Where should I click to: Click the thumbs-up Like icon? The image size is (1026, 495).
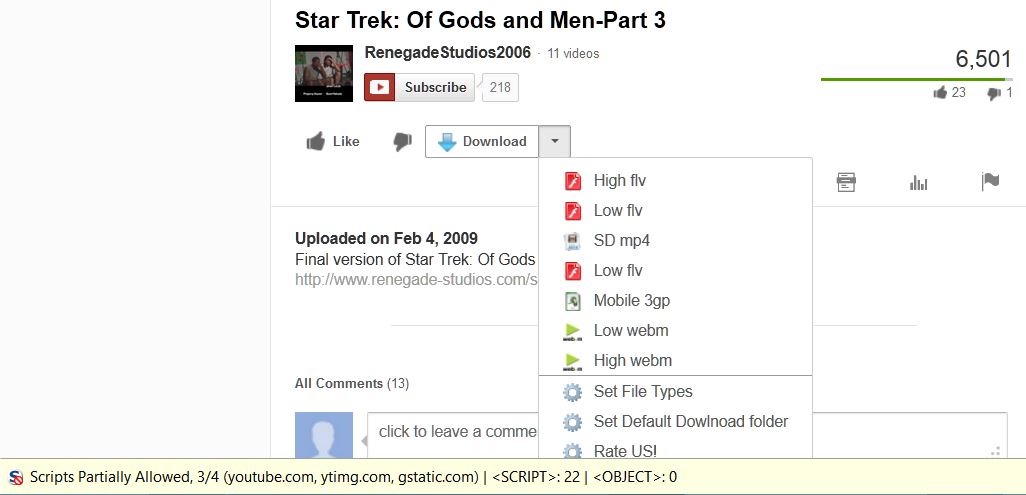pyautogui.click(x=316, y=141)
